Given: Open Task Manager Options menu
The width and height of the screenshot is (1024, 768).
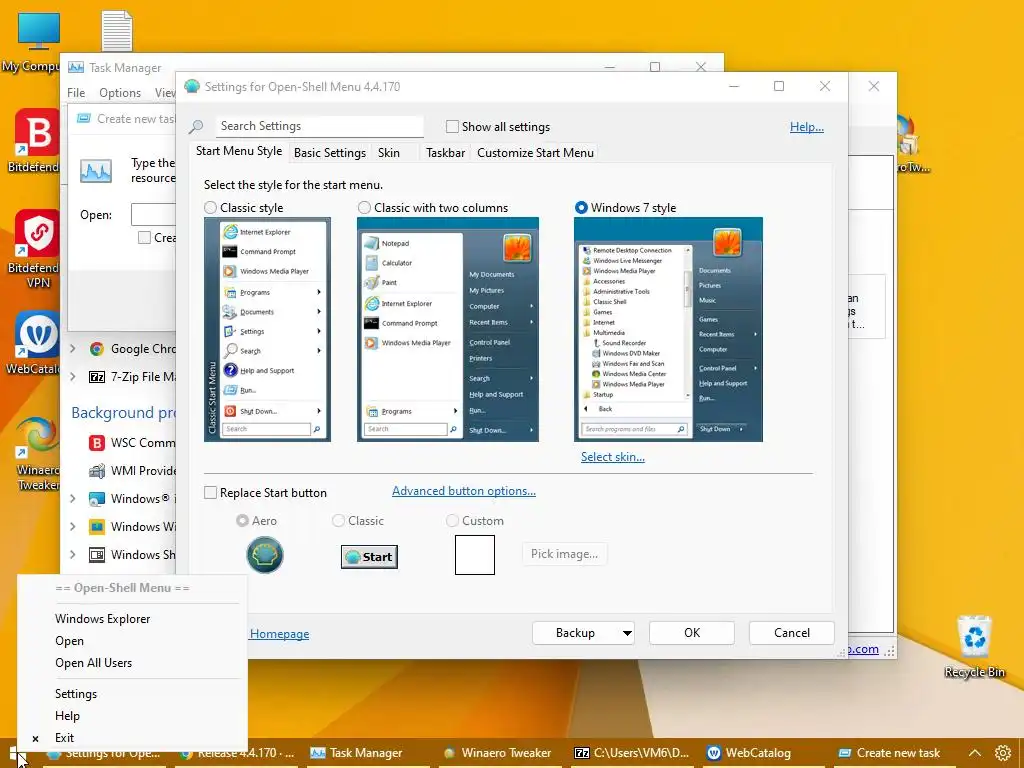Looking at the screenshot, I should [x=120, y=93].
